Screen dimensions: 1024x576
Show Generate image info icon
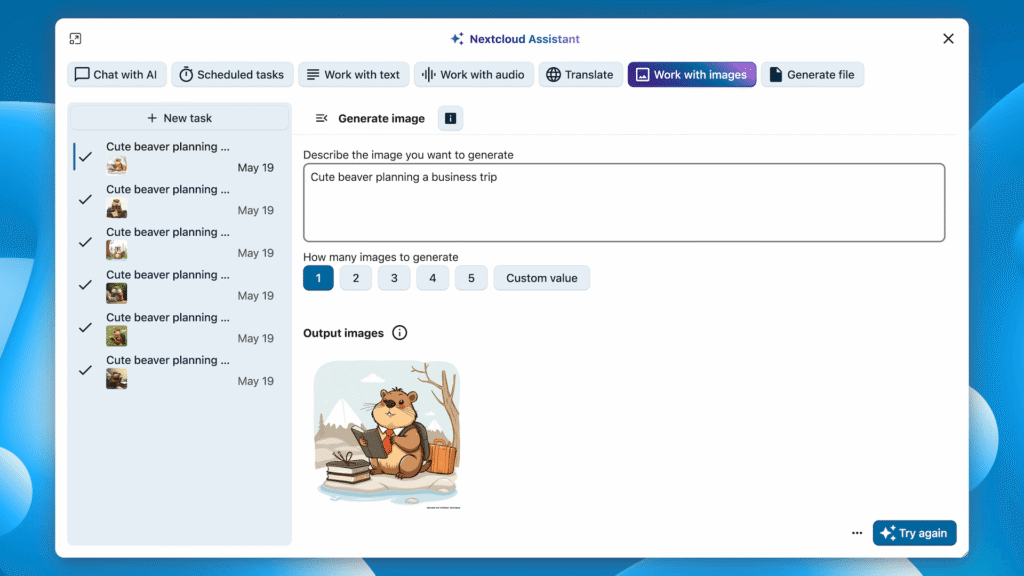[450, 118]
